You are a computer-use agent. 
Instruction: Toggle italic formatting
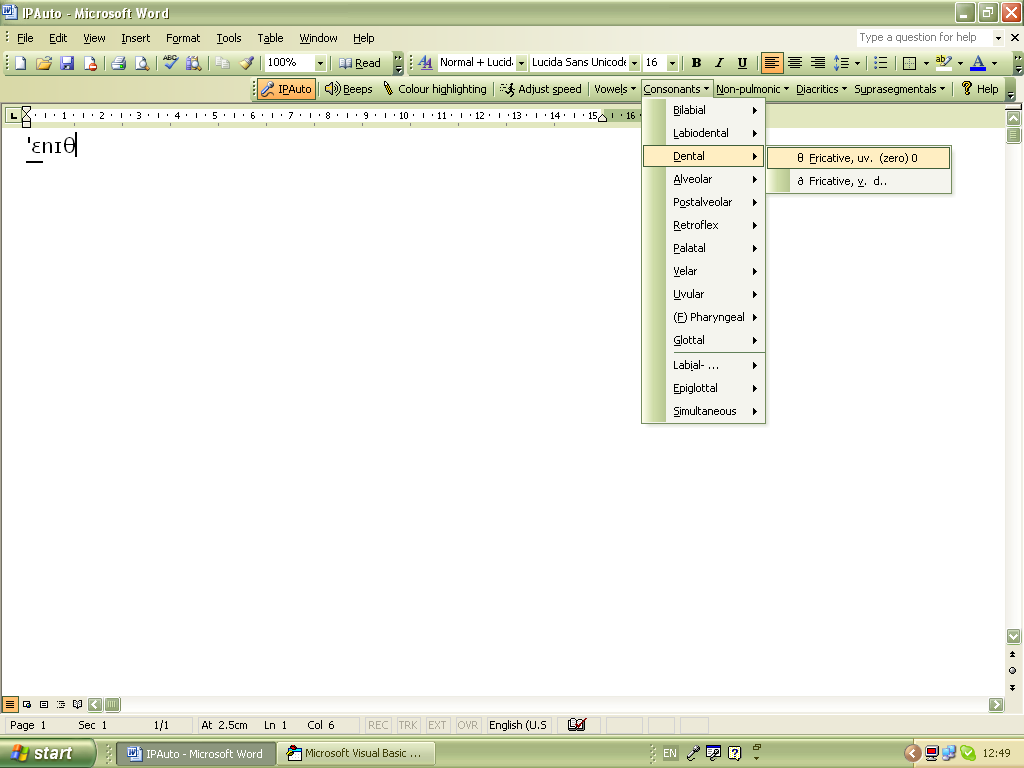(x=719, y=63)
